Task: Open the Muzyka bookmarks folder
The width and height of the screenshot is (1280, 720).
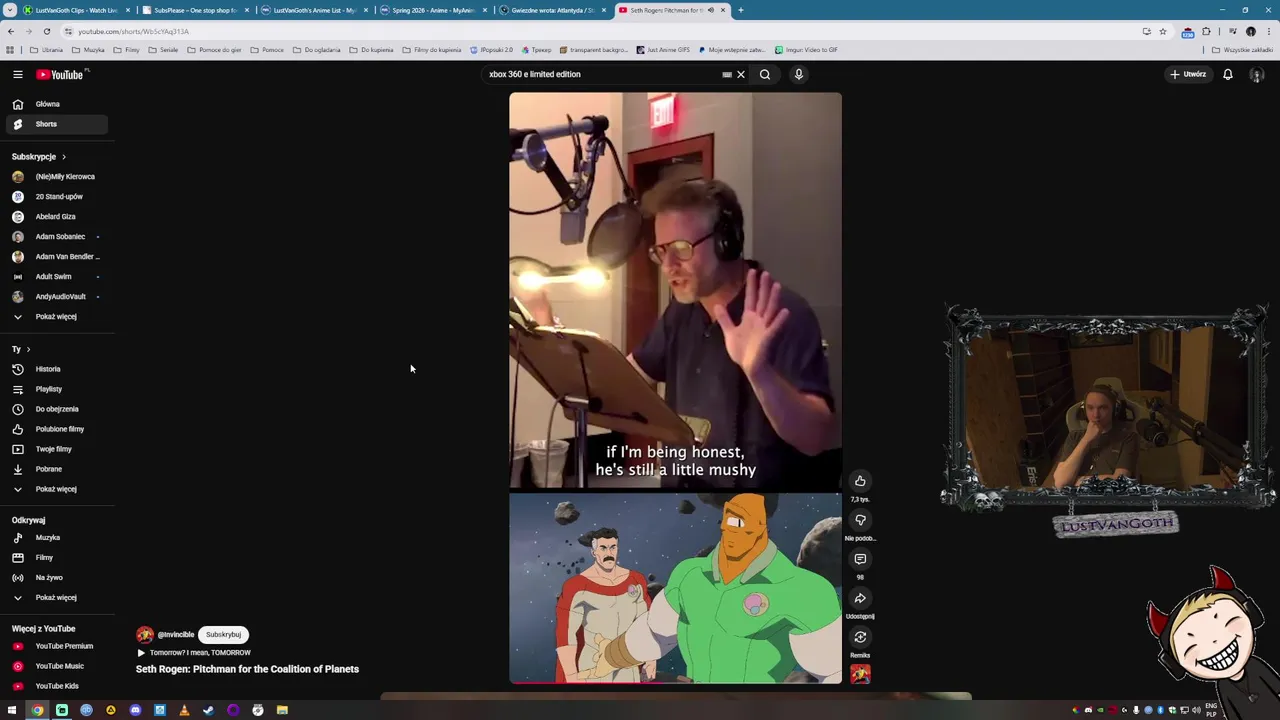Action: [88, 50]
